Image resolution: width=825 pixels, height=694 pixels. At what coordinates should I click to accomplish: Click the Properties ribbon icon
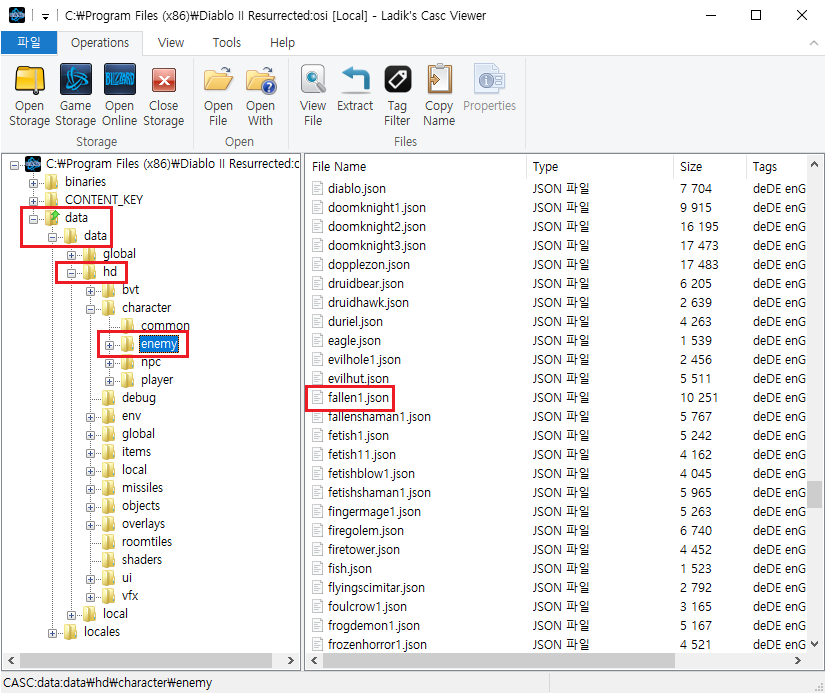(489, 80)
